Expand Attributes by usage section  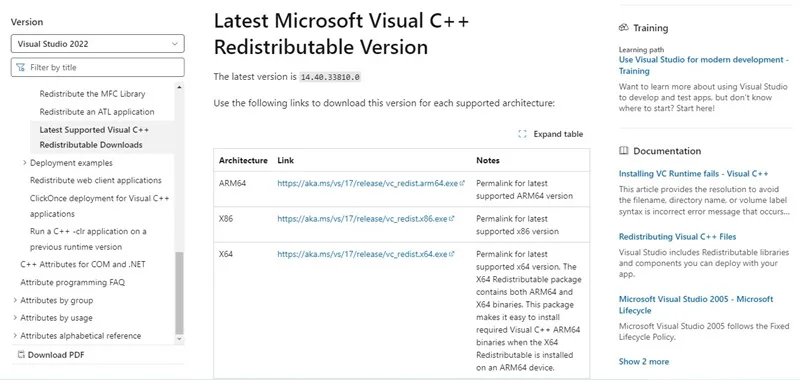(x=15, y=318)
